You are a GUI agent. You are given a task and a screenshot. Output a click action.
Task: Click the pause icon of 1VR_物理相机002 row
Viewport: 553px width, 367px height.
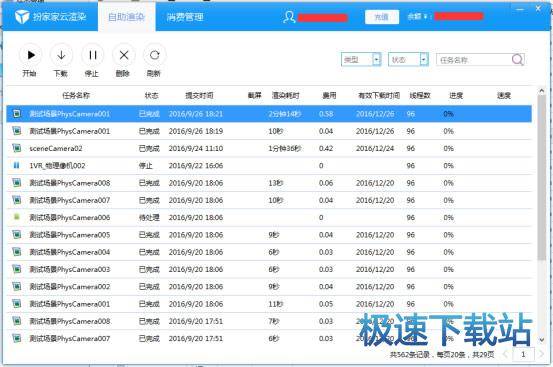pos(17,165)
